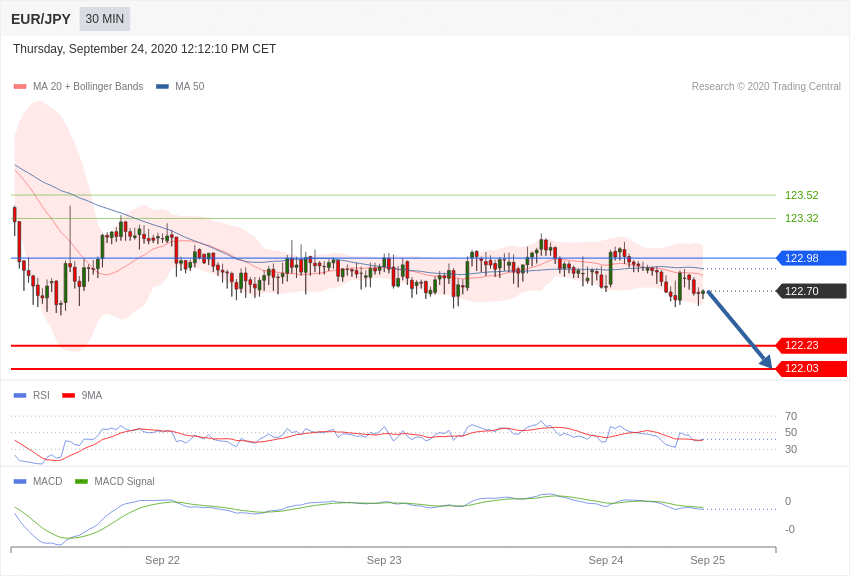850x576 pixels.
Task: Select the 122.23 support price label
Action: (812, 345)
